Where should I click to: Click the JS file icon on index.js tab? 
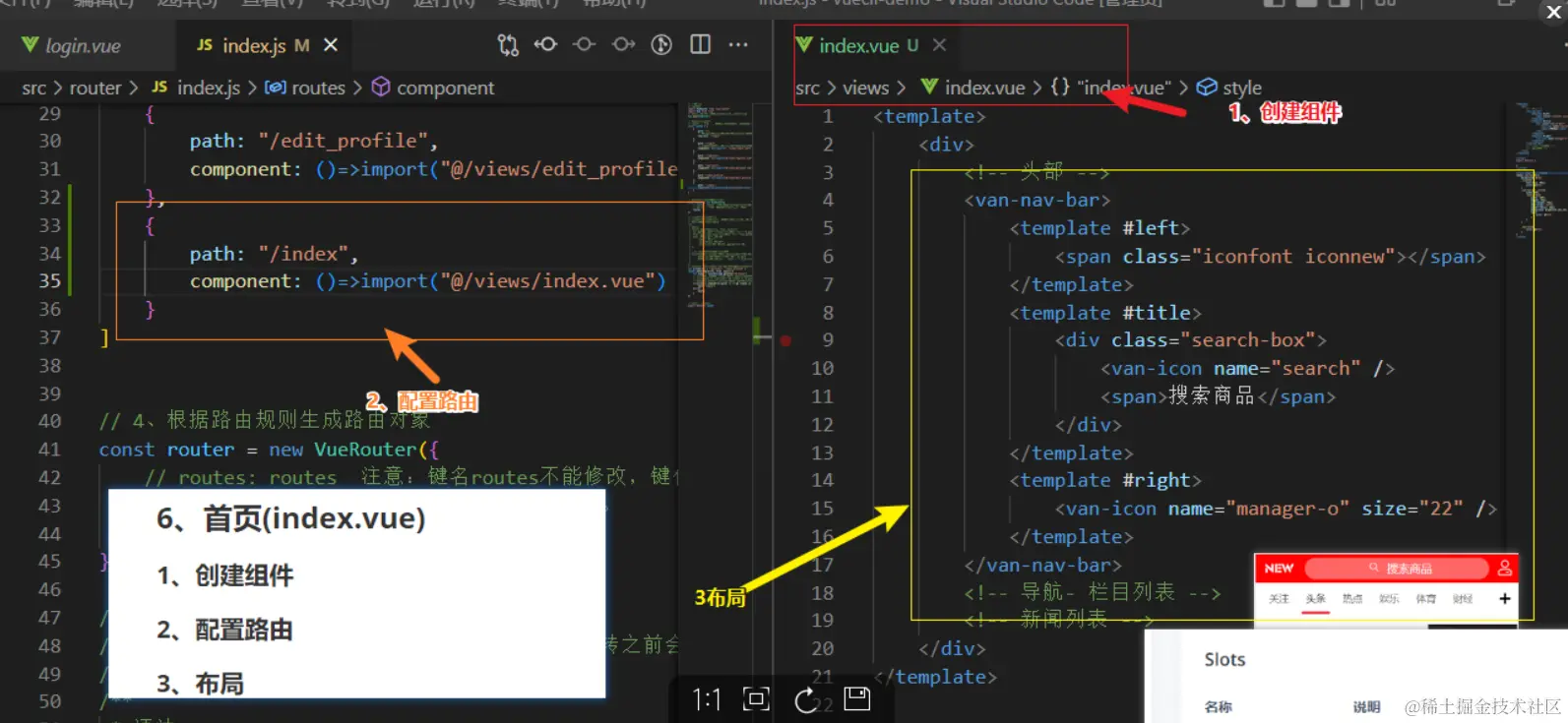tap(205, 45)
